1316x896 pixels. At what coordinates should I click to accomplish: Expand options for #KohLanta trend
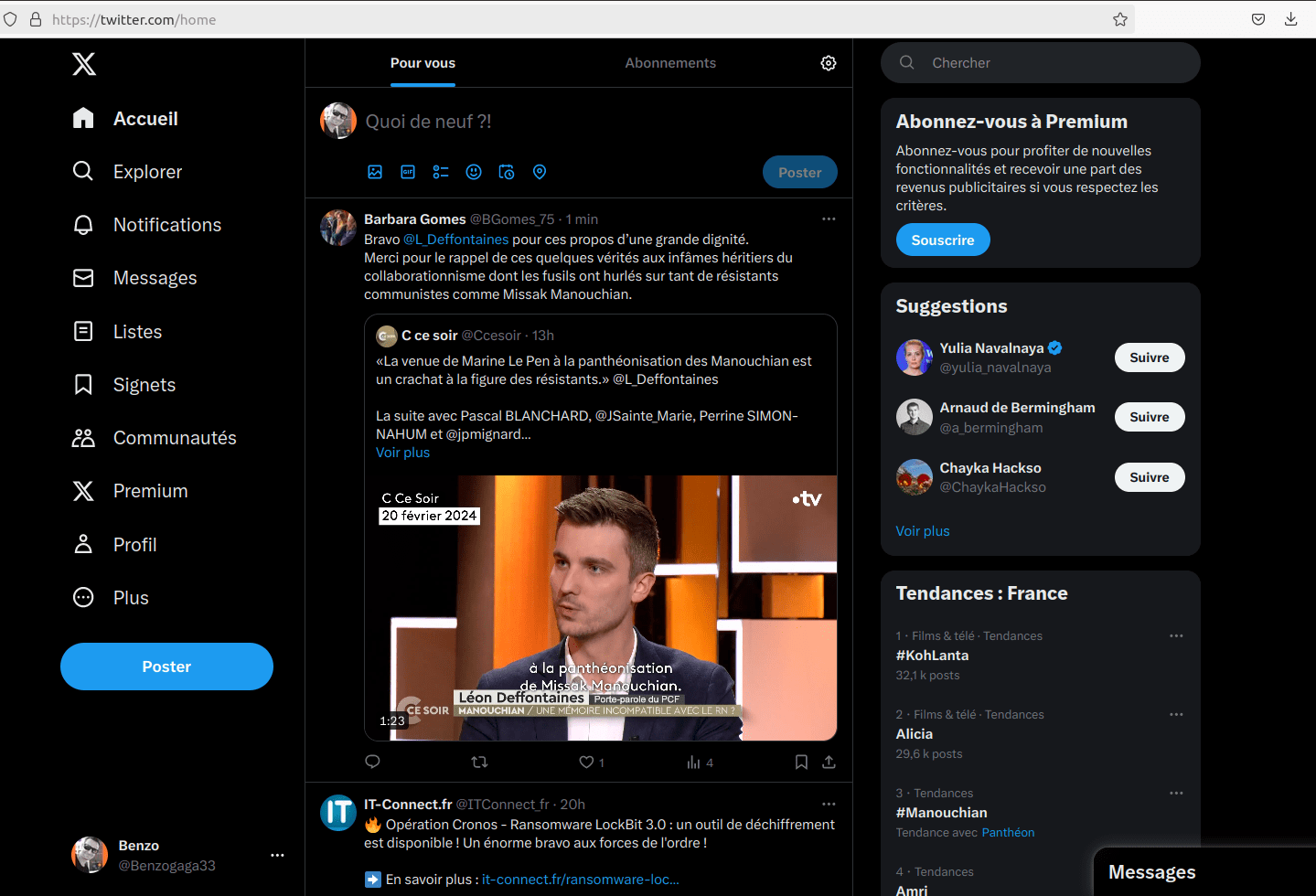(x=1176, y=636)
